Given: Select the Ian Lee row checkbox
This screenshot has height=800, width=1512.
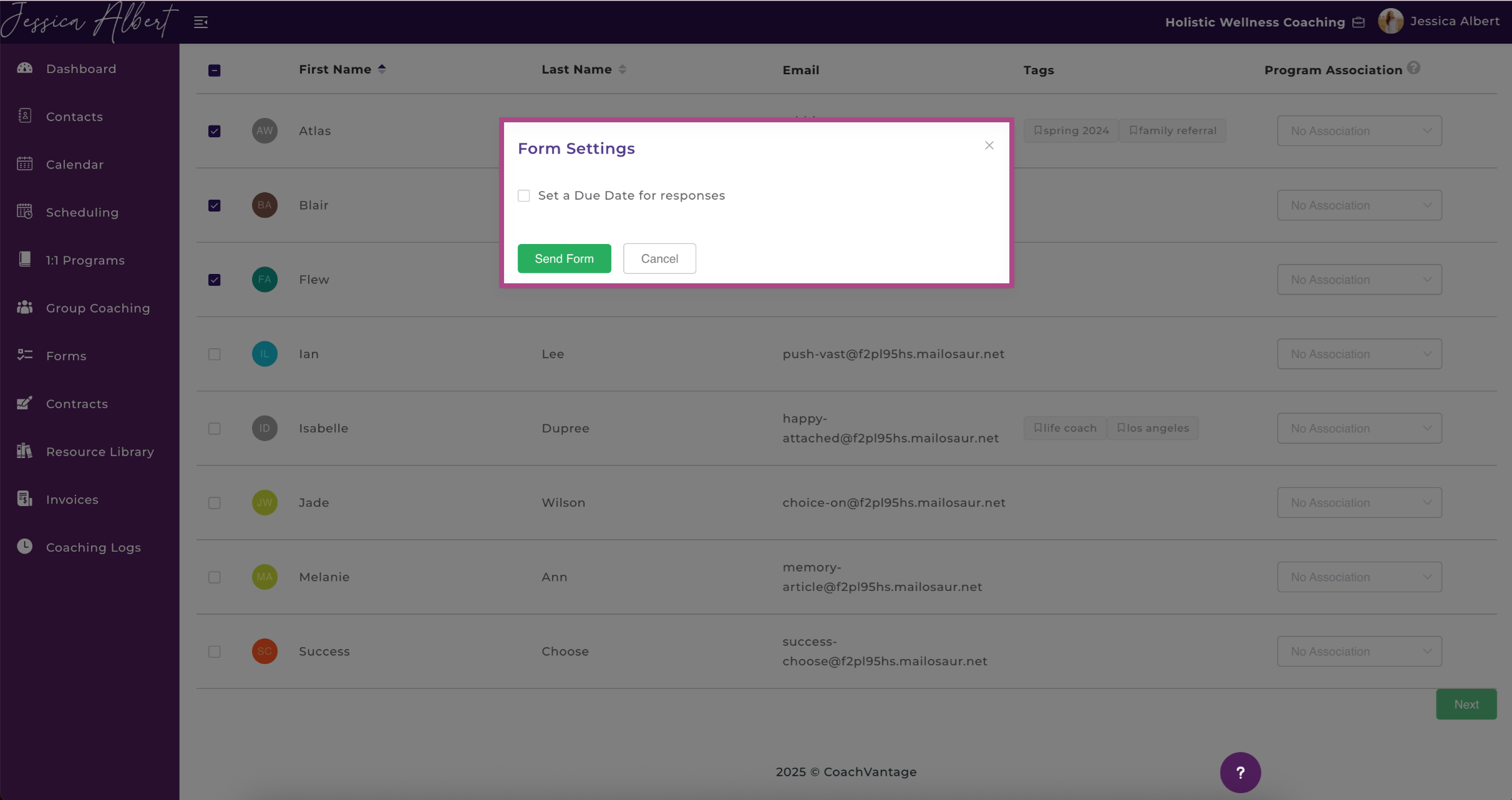Looking at the screenshot, I should click(x=215, y=354).
